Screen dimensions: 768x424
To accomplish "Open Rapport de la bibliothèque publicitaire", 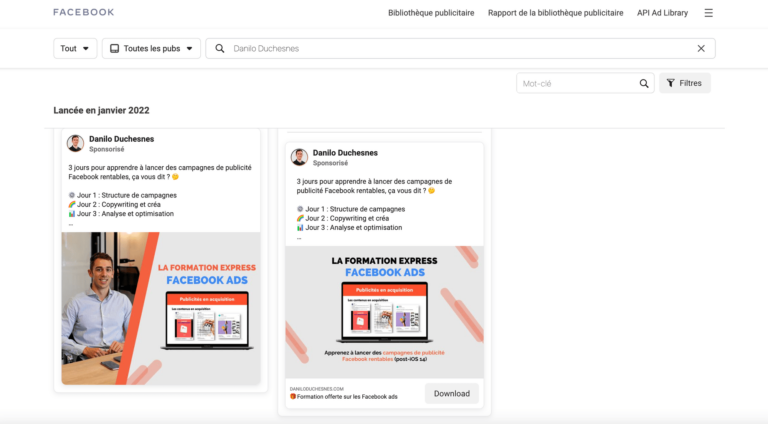I will (x=555, y=13).
